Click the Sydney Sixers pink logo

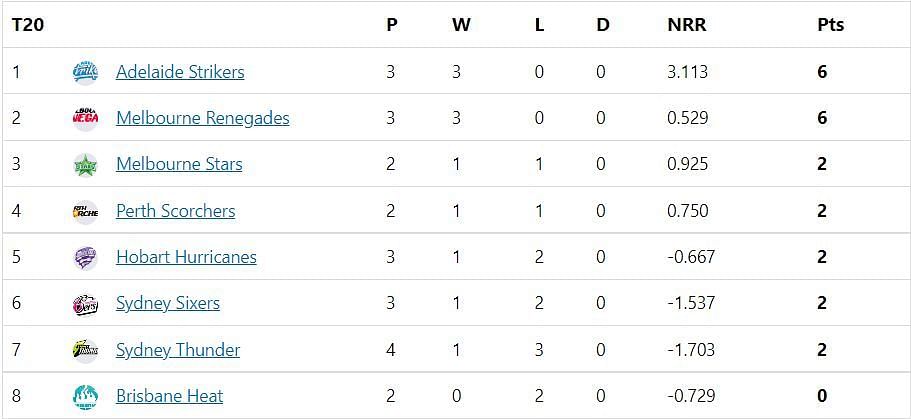click(85, 304)
